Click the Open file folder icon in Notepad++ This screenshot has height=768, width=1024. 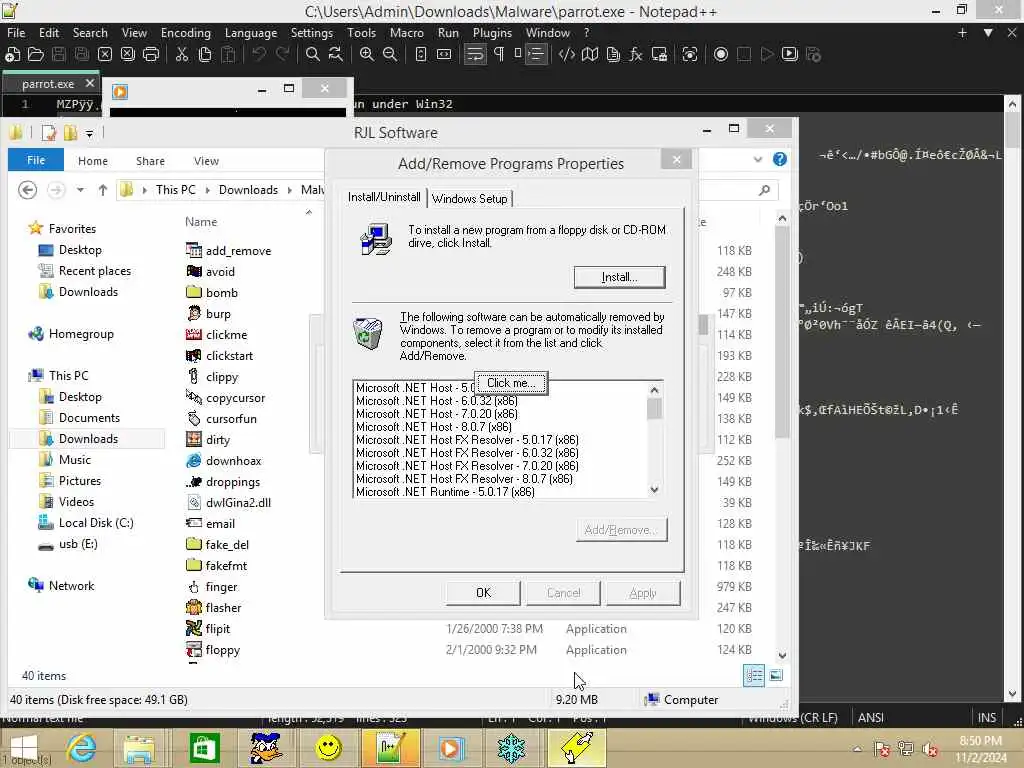click(36, 55)
